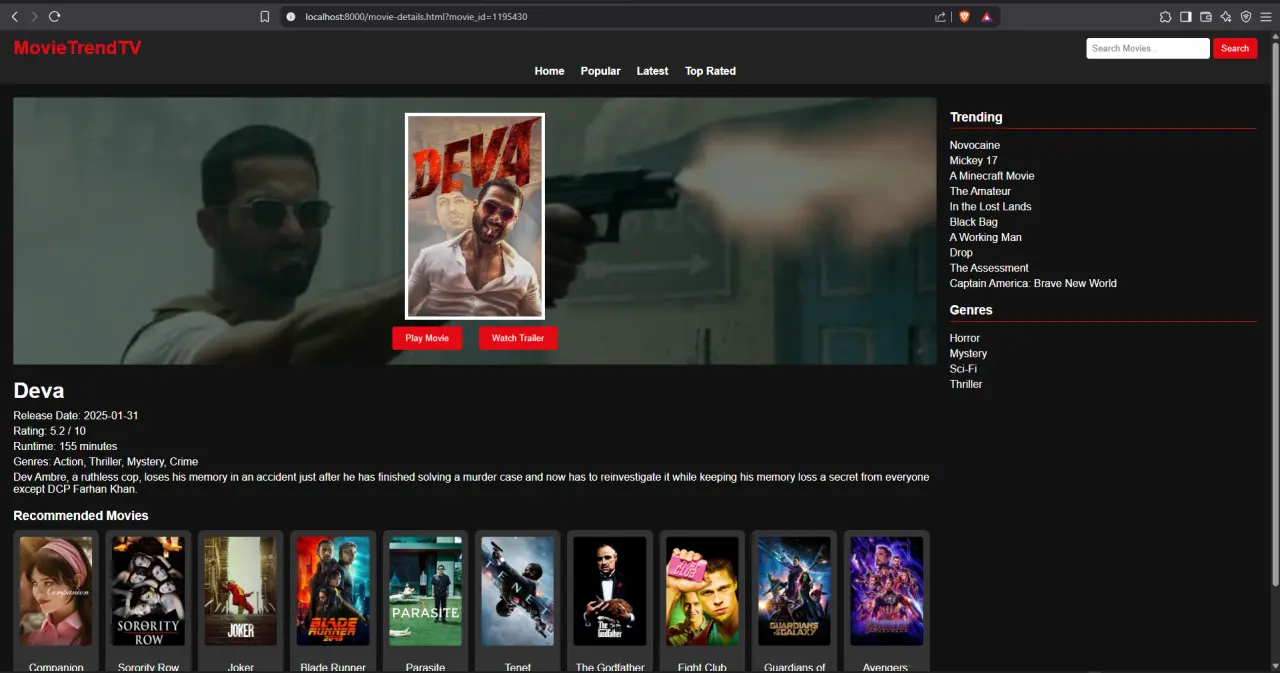Open the Guardians of the Galaxy poster

[794, 591]
